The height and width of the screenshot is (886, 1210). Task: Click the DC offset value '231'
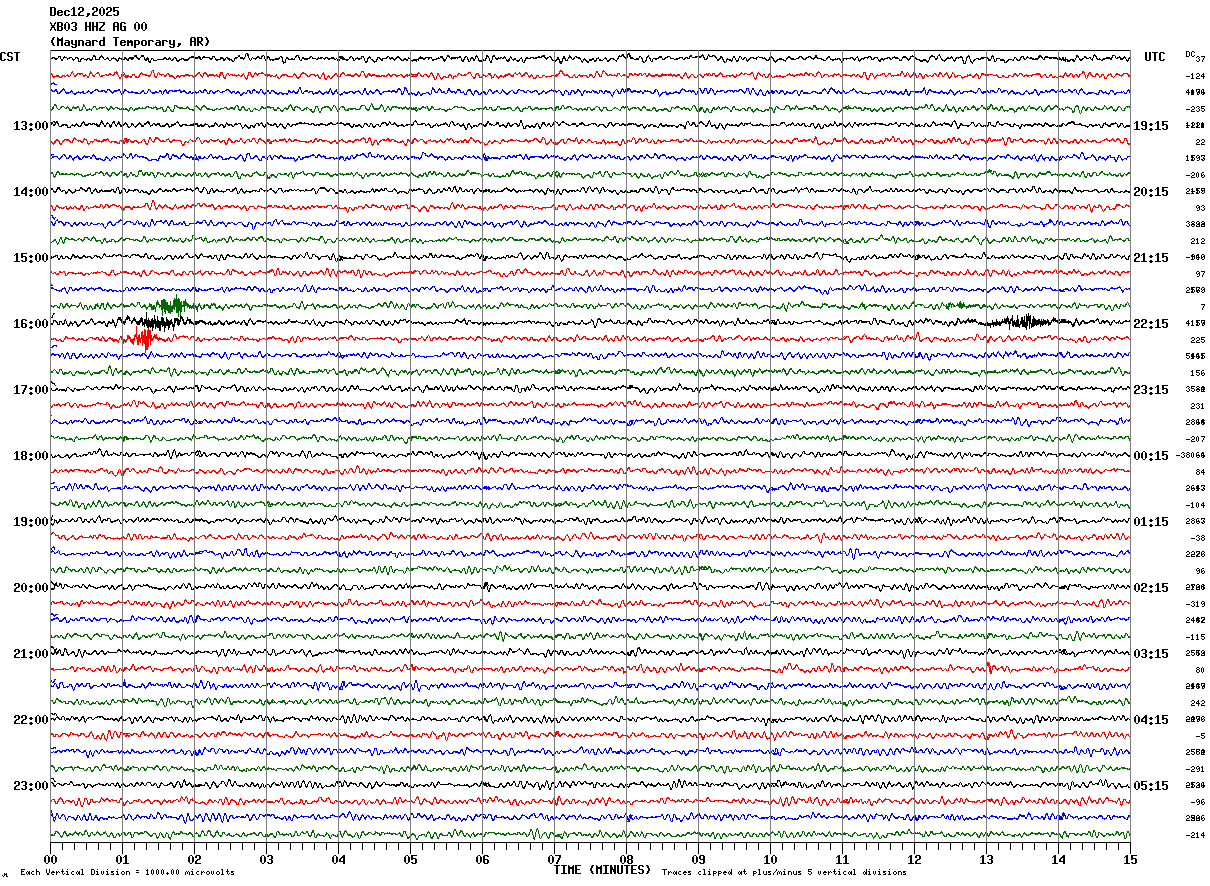(1197, 406)
